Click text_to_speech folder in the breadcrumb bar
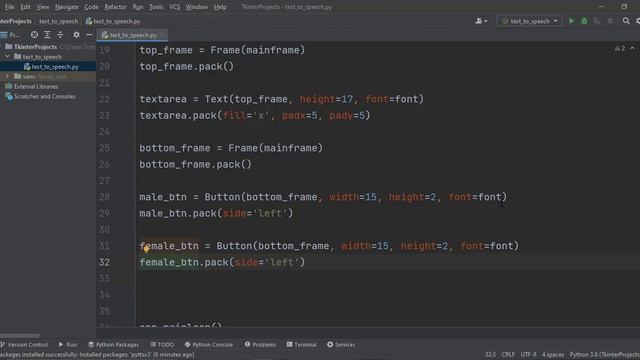The height and width of the screenshot is (360, 640). tap(58, 21)
